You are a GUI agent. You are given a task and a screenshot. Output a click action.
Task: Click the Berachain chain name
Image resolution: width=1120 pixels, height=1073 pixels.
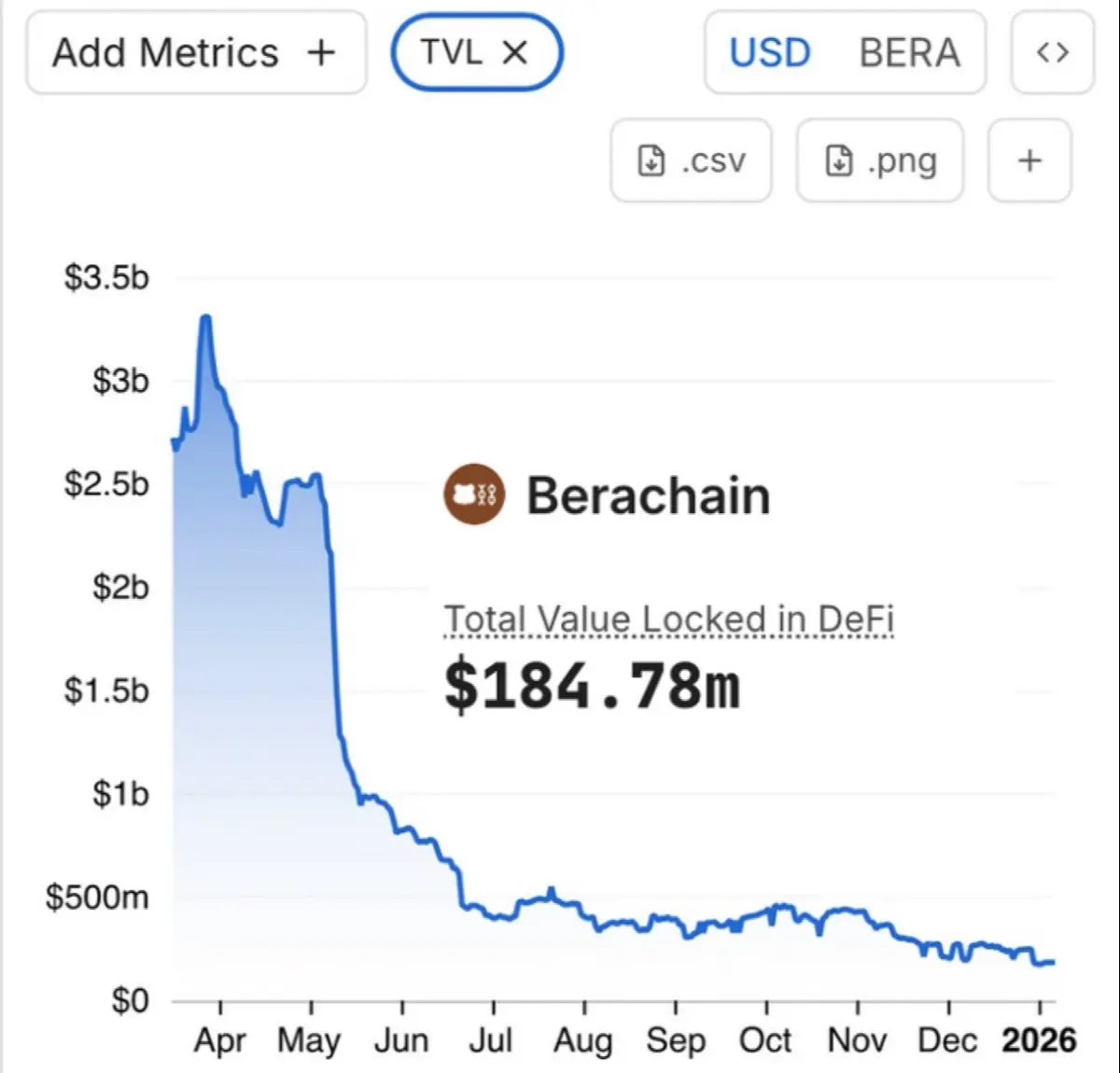(x=649, y=495)
